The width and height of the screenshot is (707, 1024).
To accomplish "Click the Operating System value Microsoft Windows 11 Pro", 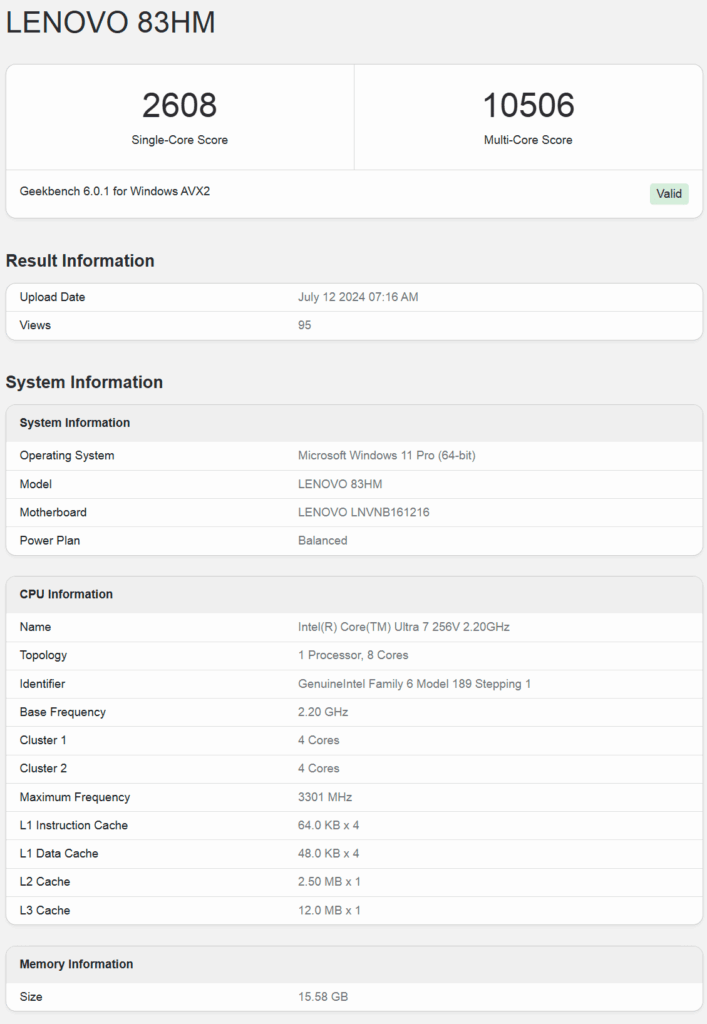I will click(386, 455).
